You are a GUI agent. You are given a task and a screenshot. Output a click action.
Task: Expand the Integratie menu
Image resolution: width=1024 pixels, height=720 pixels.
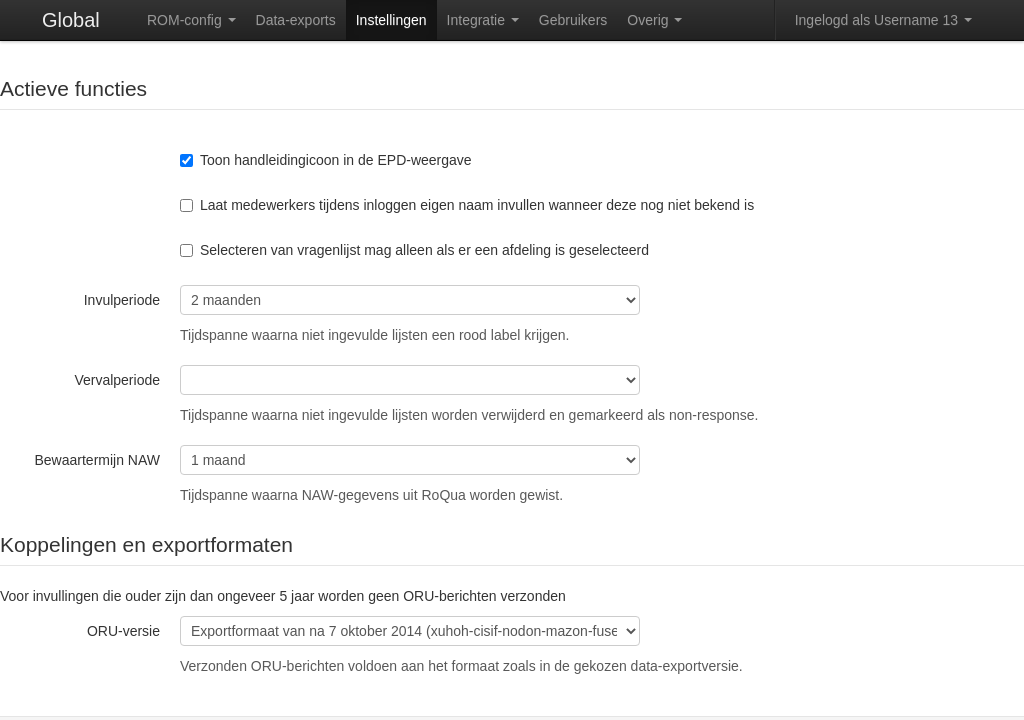[482, 20]
